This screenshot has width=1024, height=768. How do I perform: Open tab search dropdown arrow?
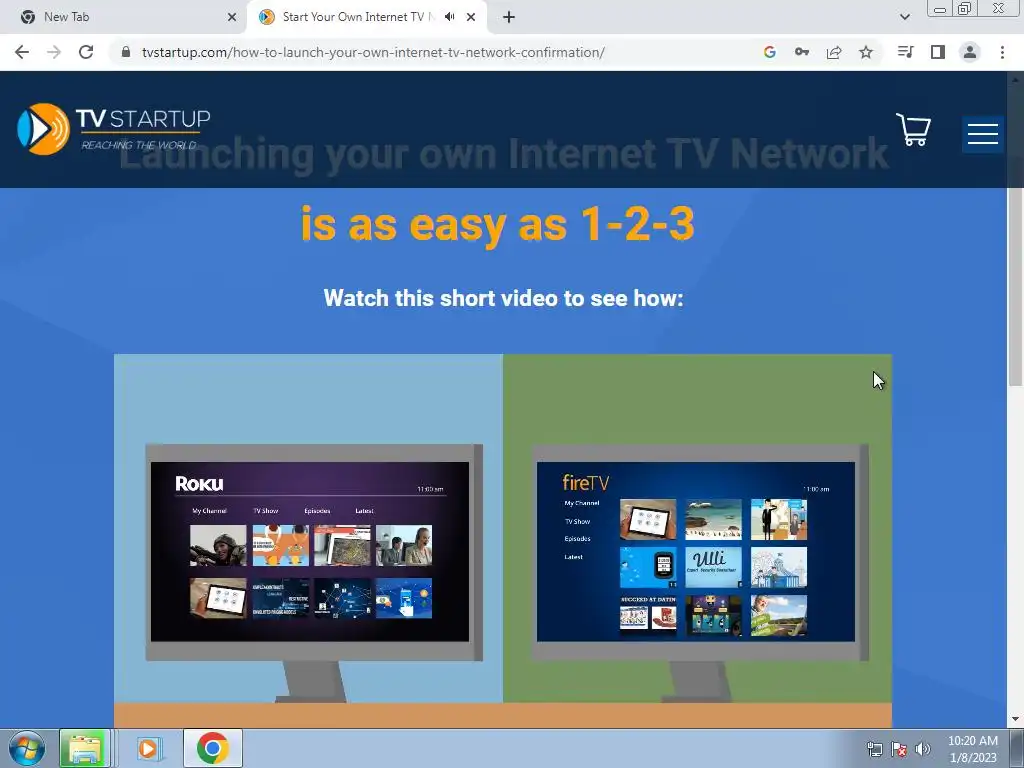(904, 17)
